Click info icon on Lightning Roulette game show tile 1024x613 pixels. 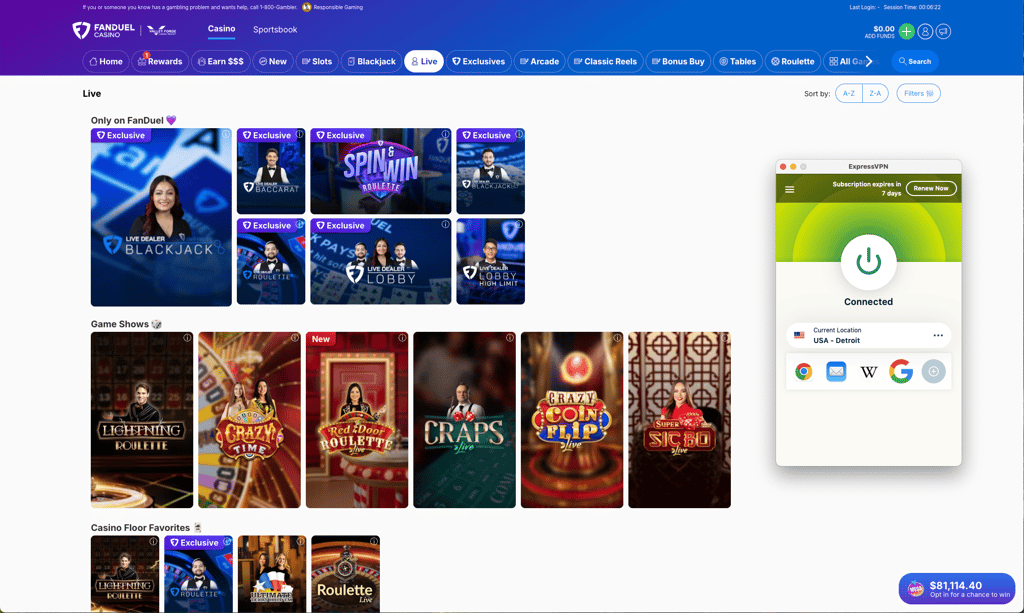tap(187, 338)
